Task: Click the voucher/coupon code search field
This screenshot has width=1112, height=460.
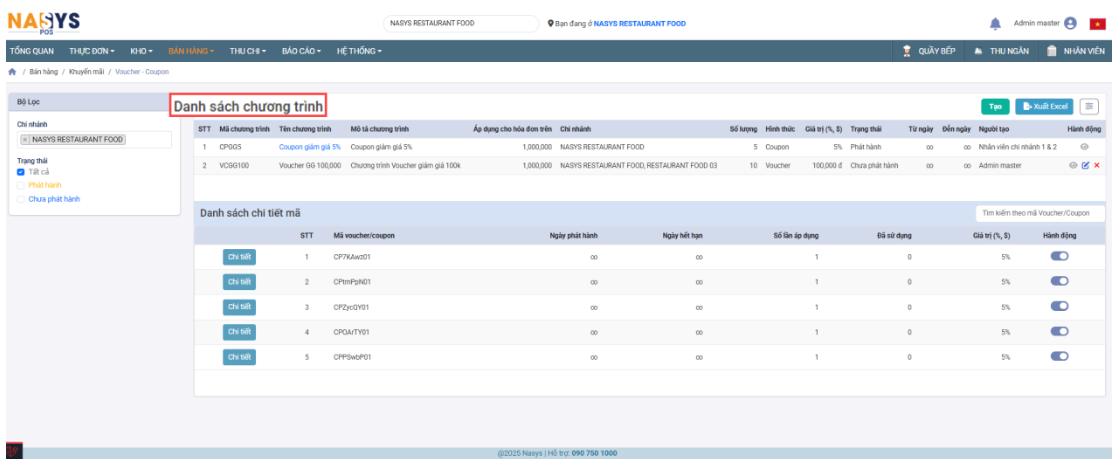Action: [1040, 213]
